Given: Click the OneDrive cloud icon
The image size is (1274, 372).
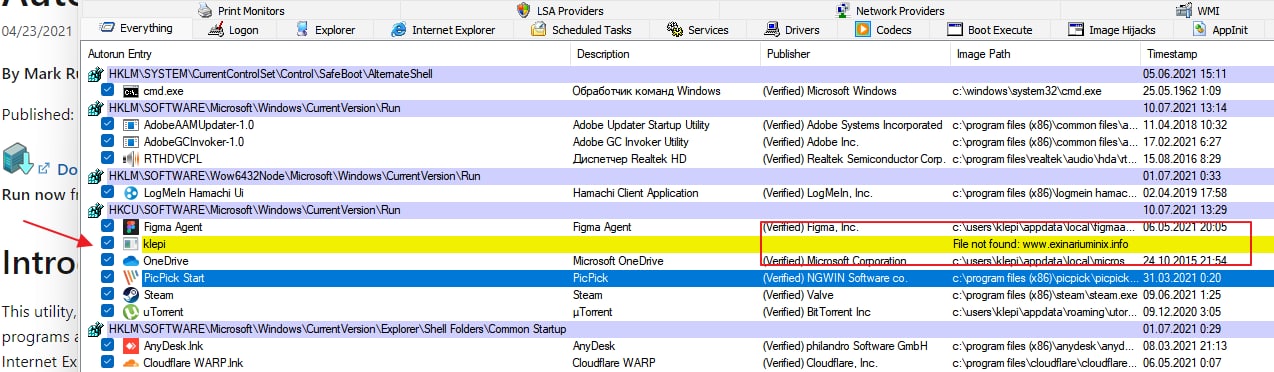Looking at the screenshot, I should [x=130, y=260].
